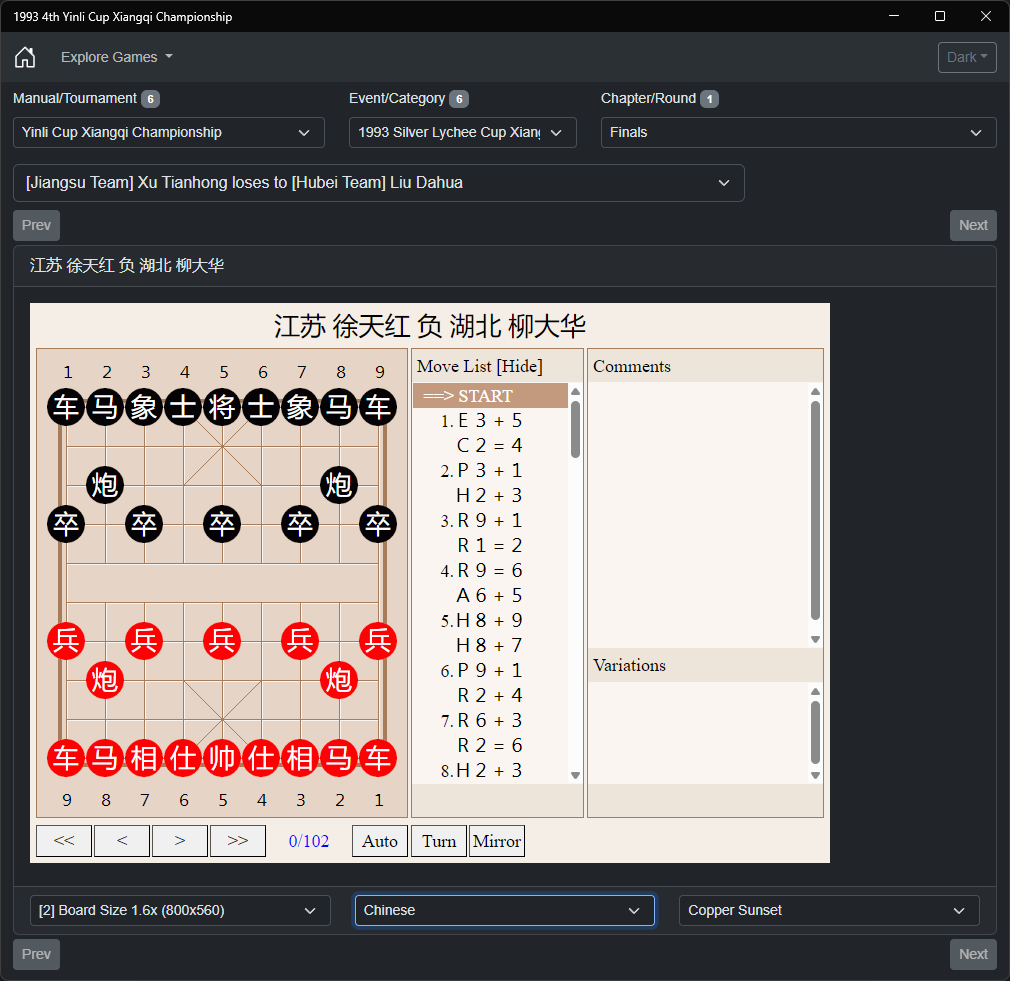Screen dimensions: 1010x981
Task: Click the red 相 elephant on file 7
Action: coord(144,758)
